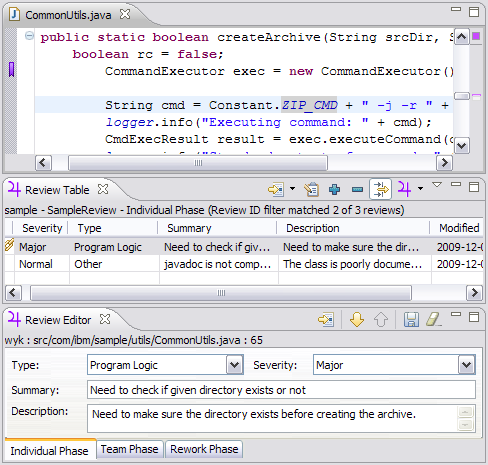The height and width of the screenshot is (465, 488).
Task: Select the Normal Other javadoc review row
Action: click(x=244, y=264)
